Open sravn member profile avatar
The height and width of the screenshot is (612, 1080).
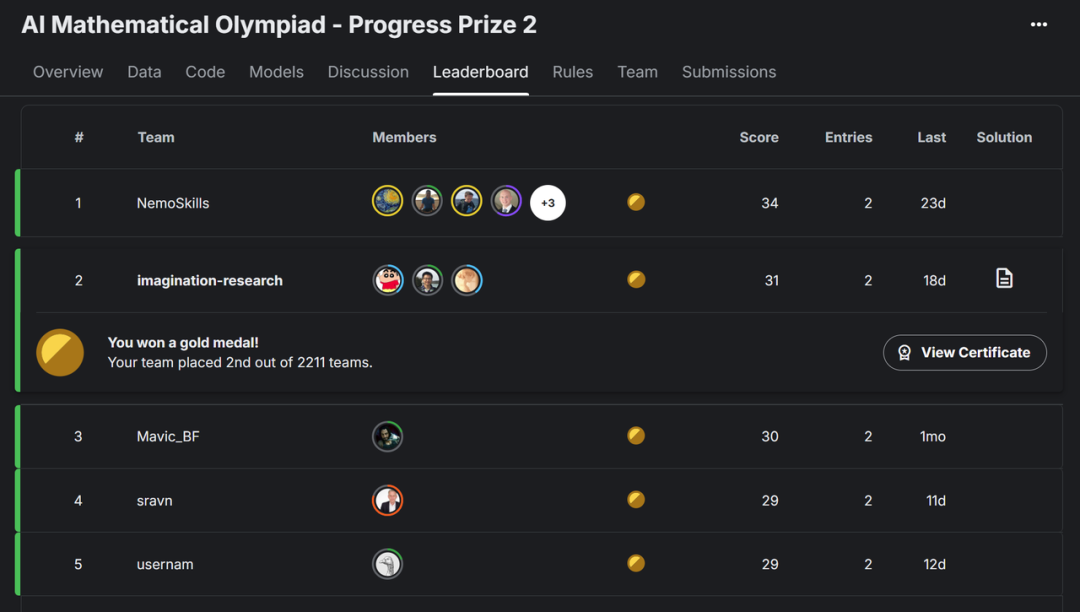point(387,500)
